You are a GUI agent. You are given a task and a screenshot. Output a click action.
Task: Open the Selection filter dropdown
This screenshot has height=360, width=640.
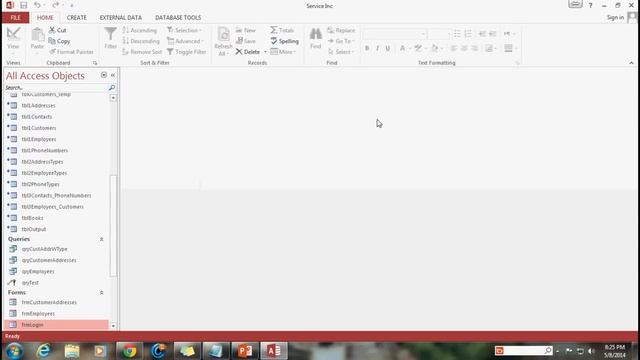tap(184, 30)
